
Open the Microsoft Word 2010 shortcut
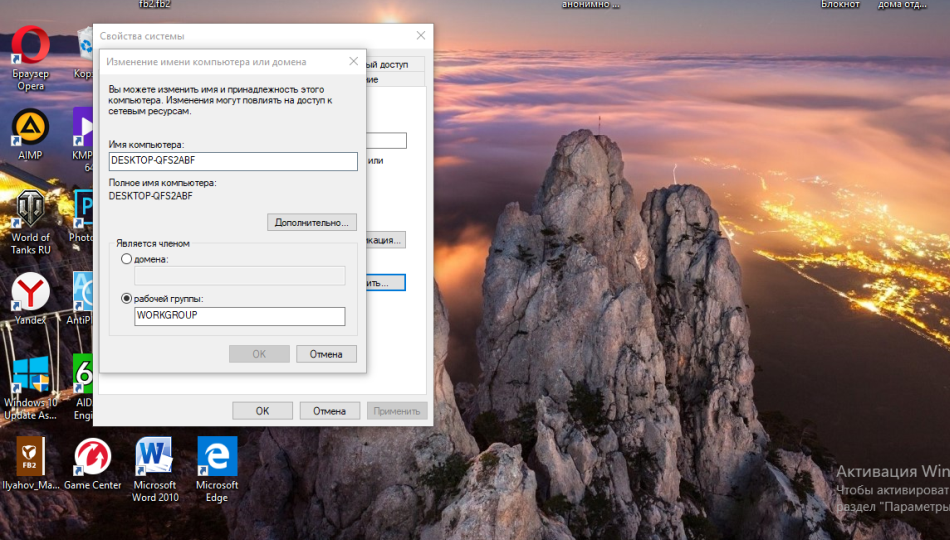point(155,458)
